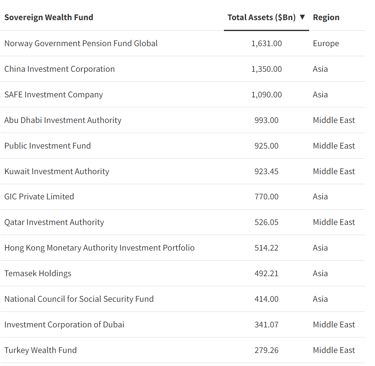The image size is (375, 366).
Task: Open Hong Kong Monetary Authority Investment Portfolio
Action: click(x=99, y=248)
